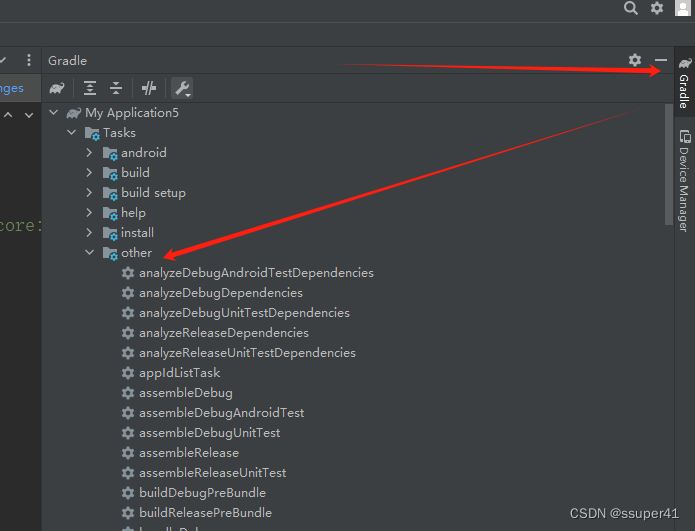Image resolution: width=695 pixels, height=531 pixels.
Task: Click folder icon of install group
Action: 110,233
